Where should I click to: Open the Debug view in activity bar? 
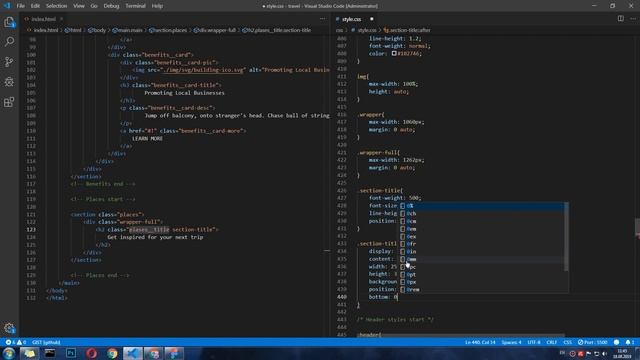[x=9, y=82]
